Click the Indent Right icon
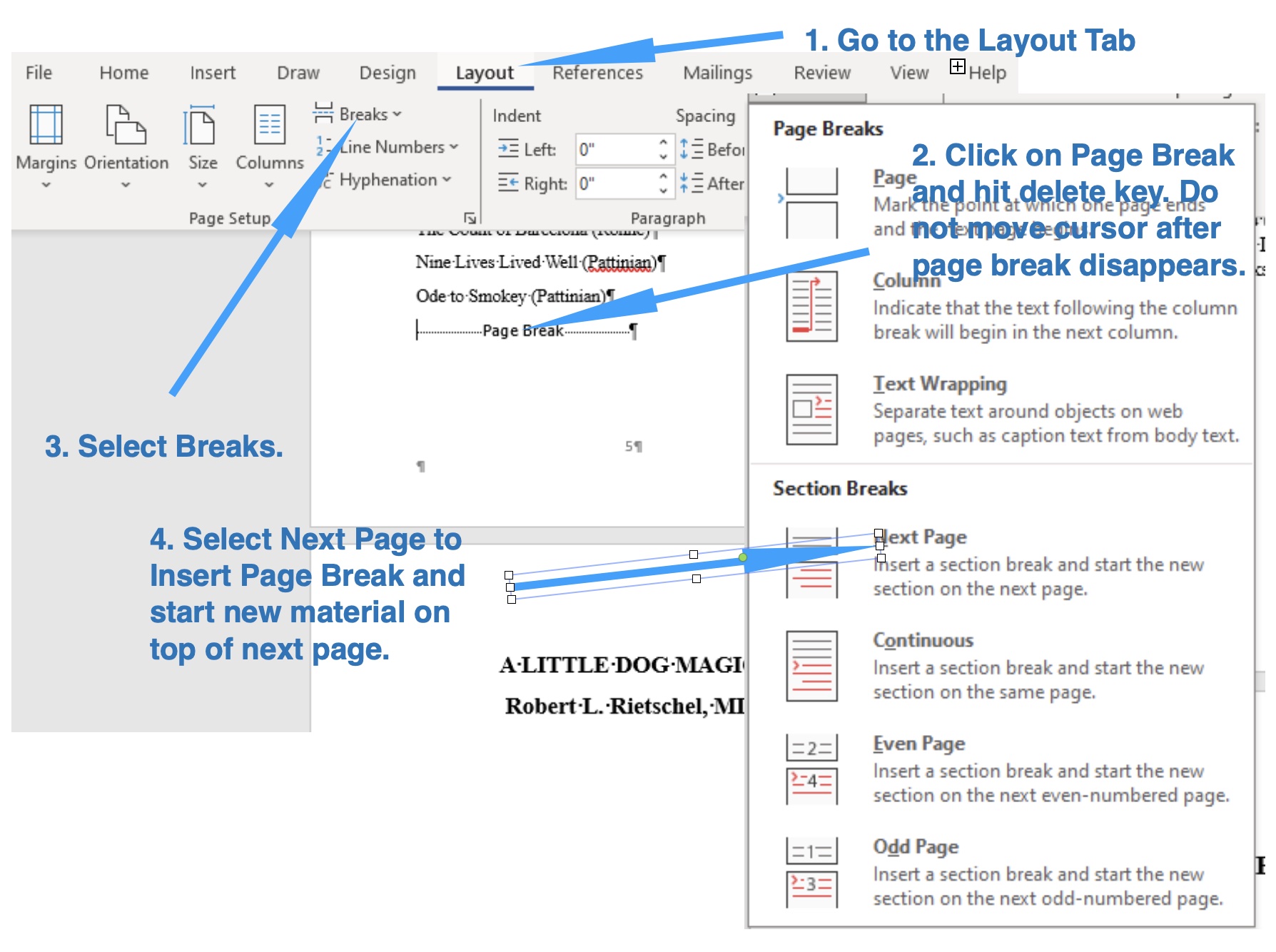The height and width of the screenshot is (952, 1276). 508,183
